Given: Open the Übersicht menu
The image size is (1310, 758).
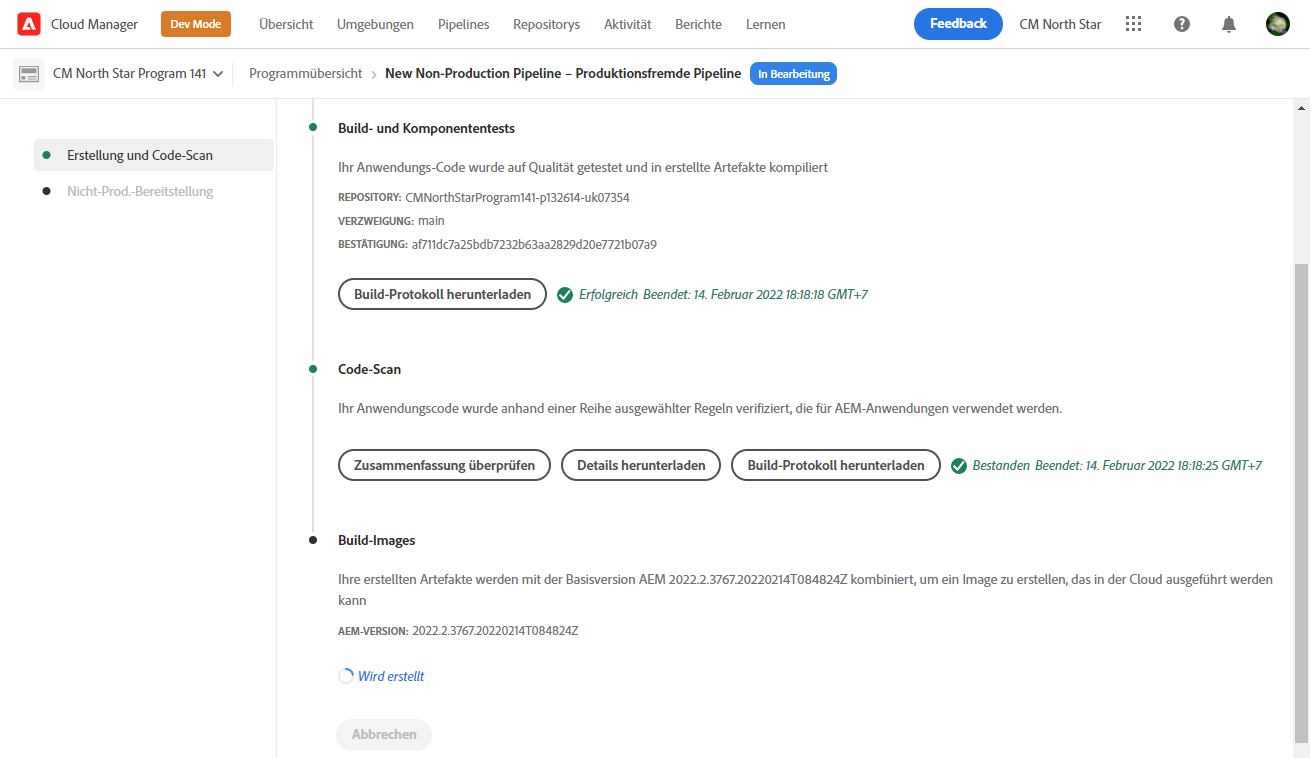Looking at the screenshot, I should [x=286, y=24].
